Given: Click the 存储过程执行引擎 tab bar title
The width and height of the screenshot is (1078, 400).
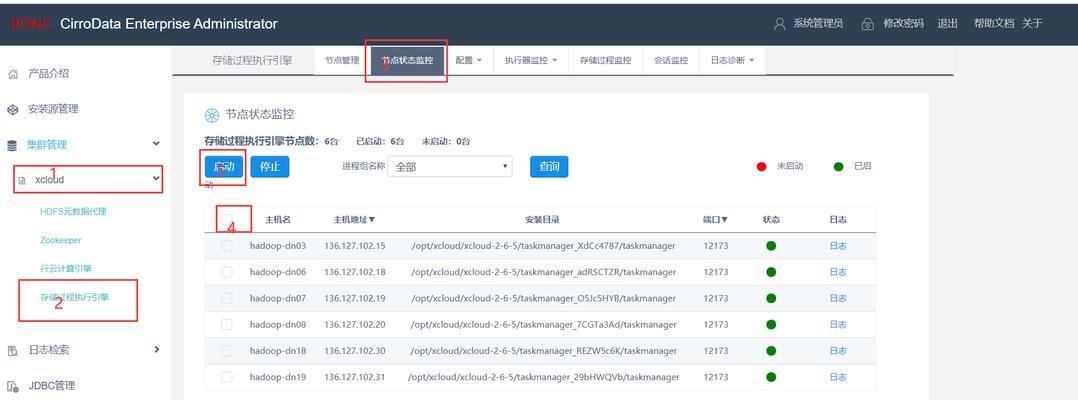Looking at the screenshot, I should 252,60.
